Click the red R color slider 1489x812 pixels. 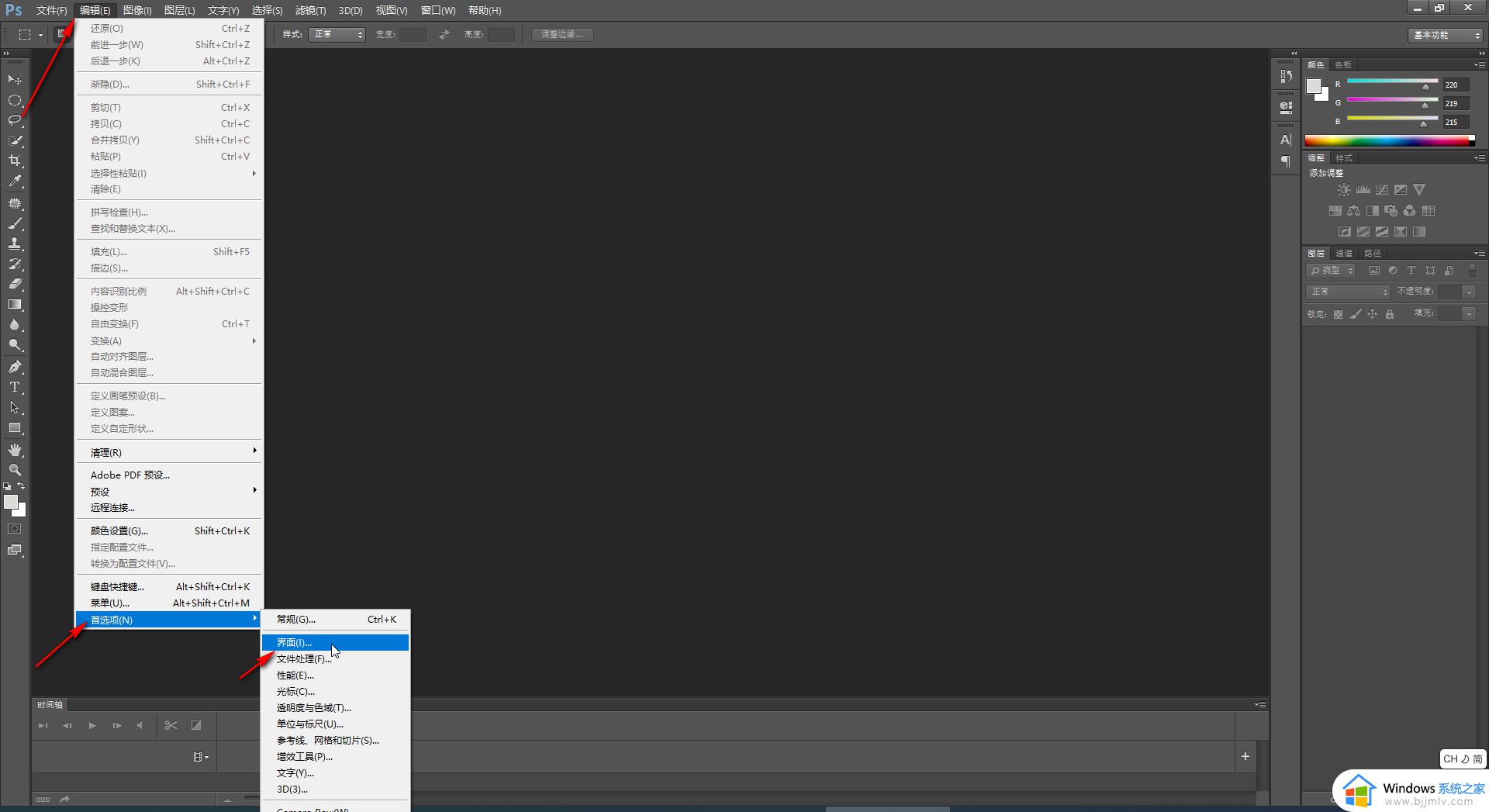pyautogui.click(x=1392, y=81)
